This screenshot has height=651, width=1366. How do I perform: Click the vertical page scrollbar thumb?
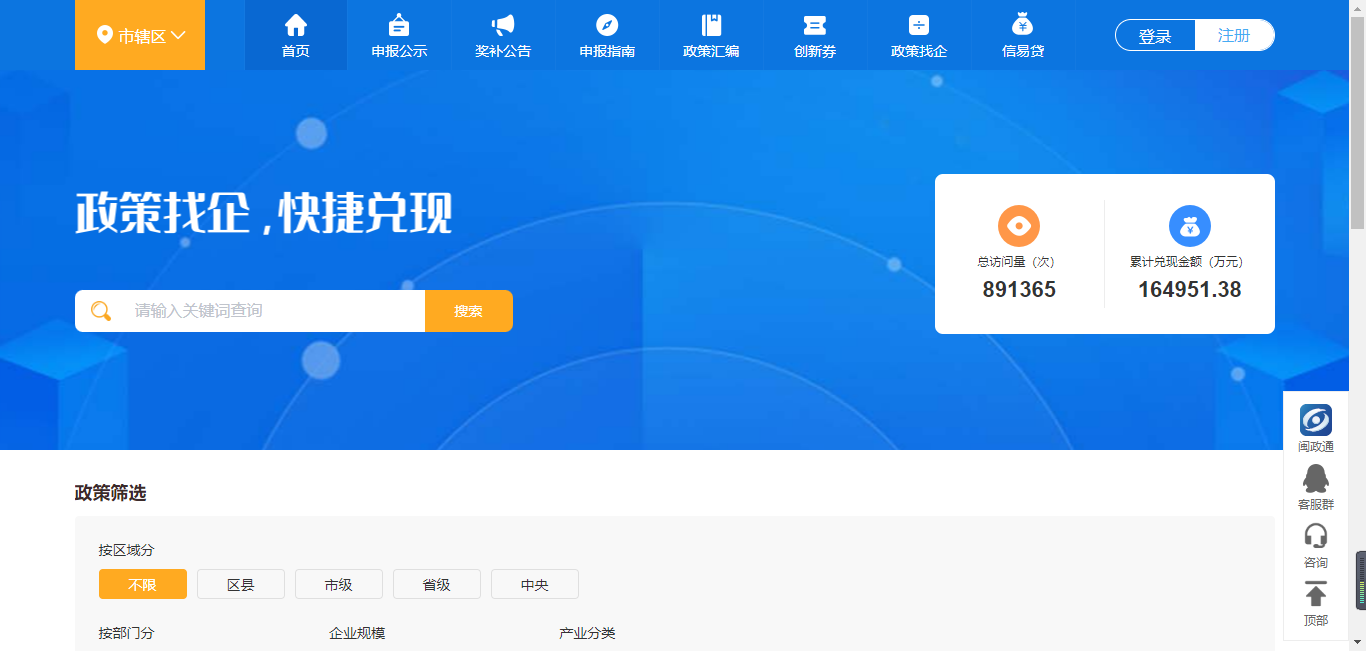(1357, 123)
